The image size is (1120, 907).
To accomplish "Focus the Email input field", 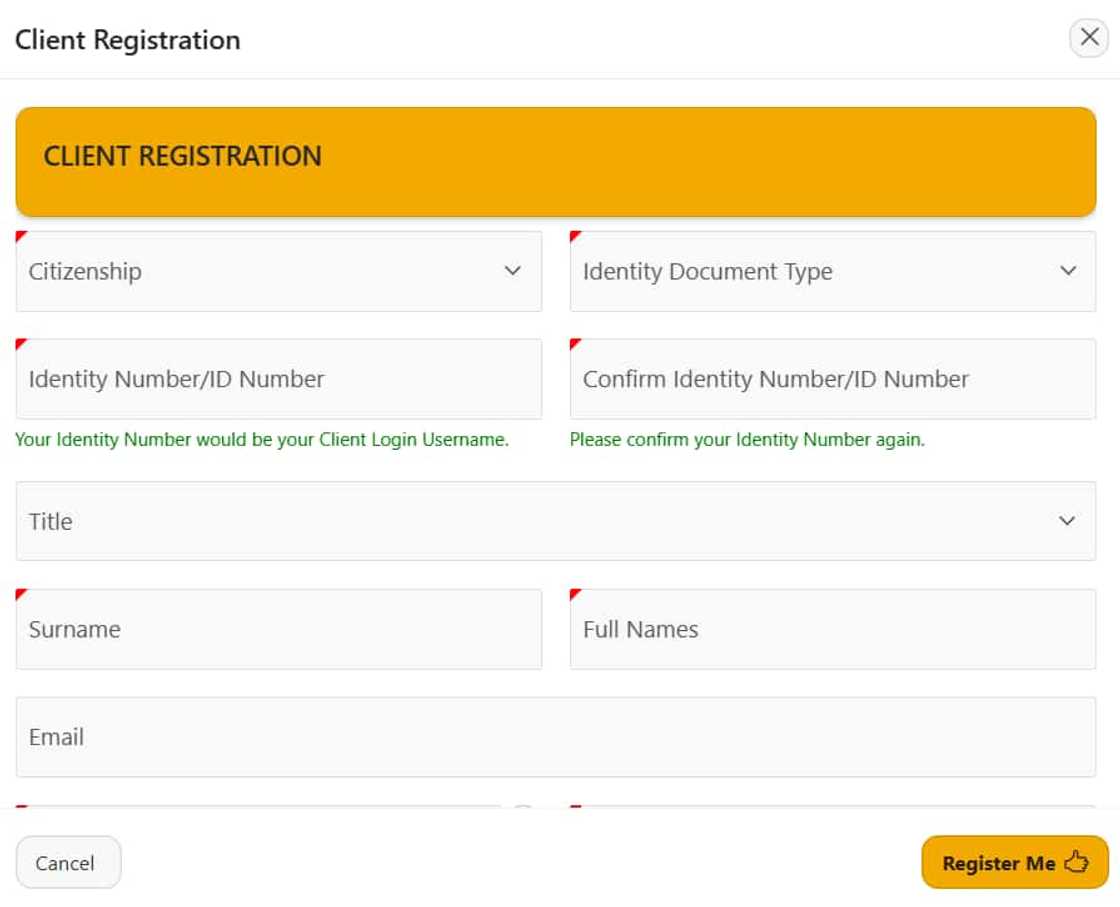I will tap(555, 737).
